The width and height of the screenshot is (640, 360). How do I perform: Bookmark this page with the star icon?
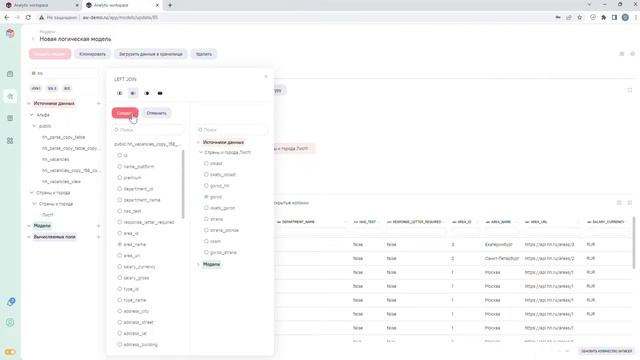point(580,18)
